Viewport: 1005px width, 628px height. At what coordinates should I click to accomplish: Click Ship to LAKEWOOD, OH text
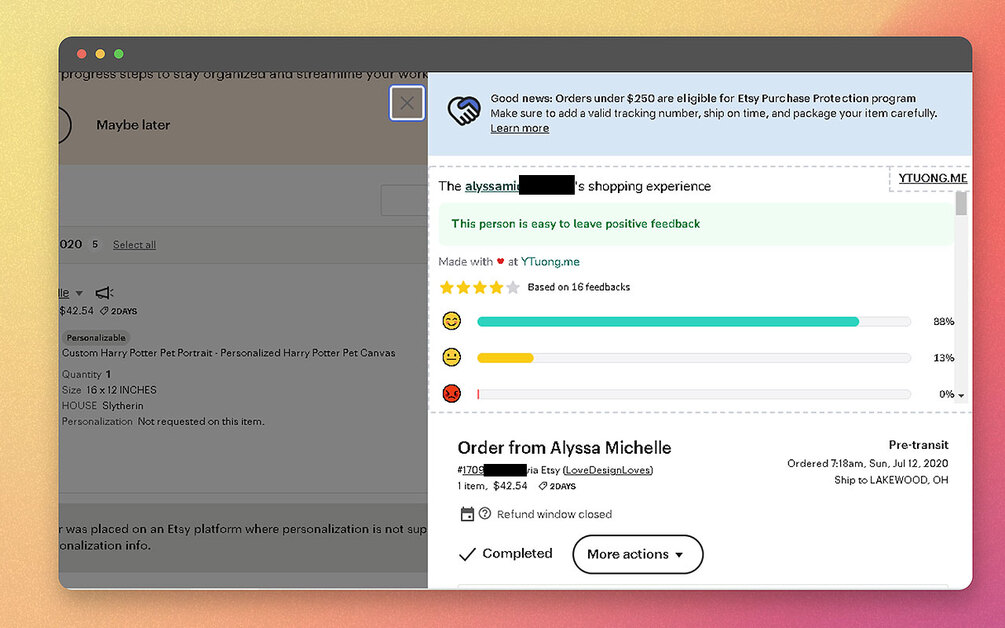[891, 480]
